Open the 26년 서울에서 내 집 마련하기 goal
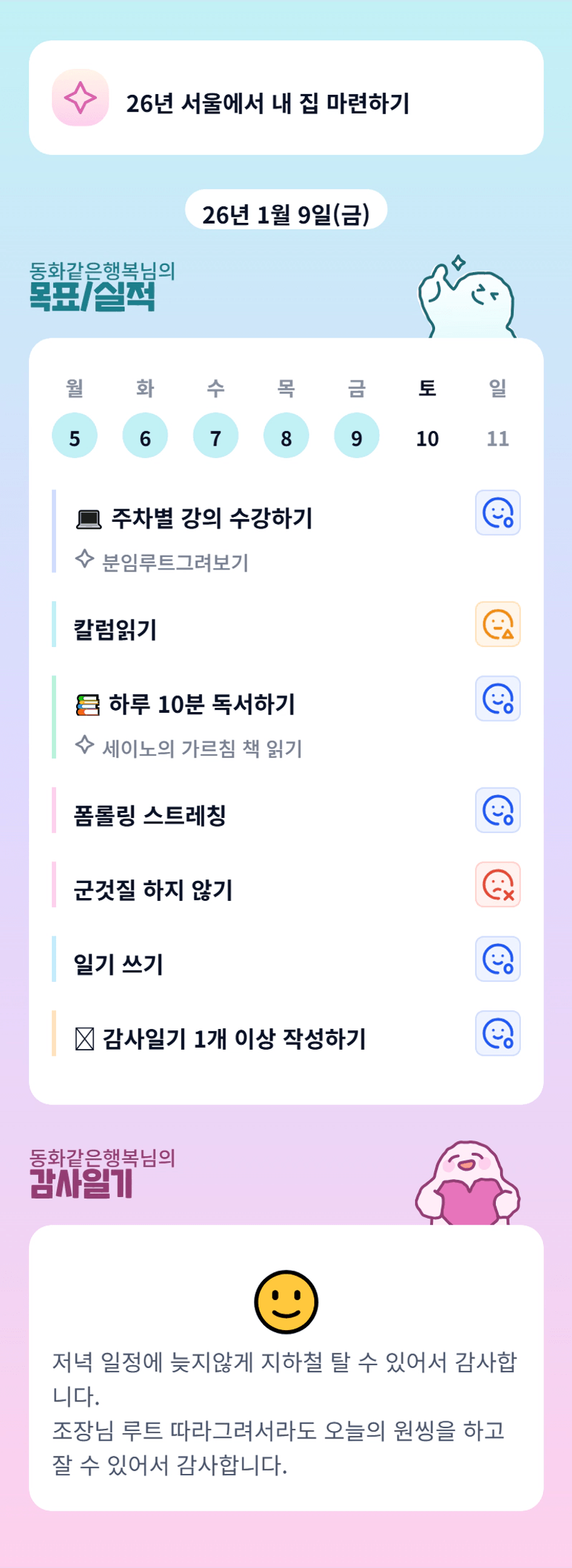 268,104
